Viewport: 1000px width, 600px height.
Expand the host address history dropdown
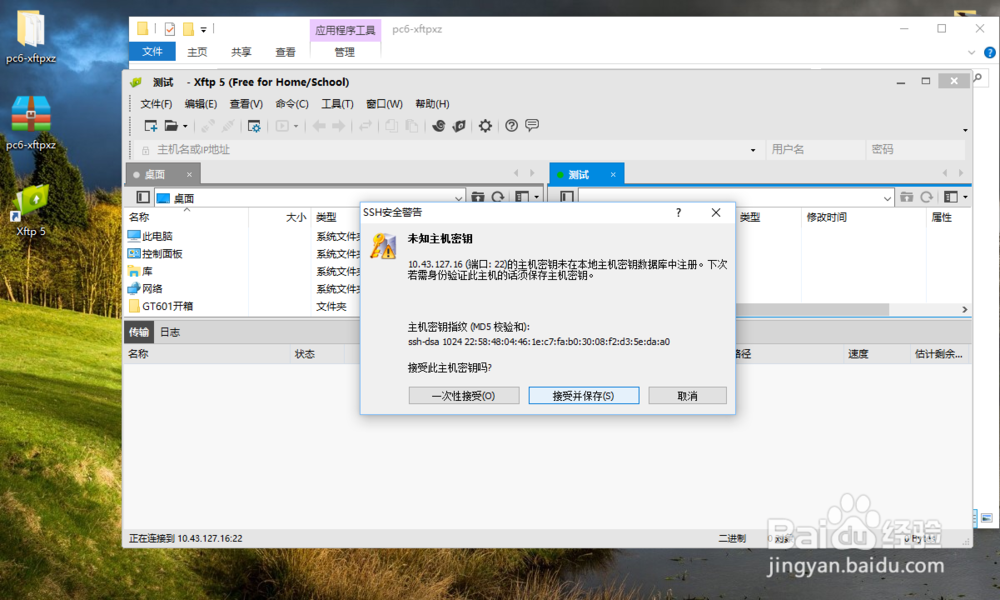[x=753, y=150]
